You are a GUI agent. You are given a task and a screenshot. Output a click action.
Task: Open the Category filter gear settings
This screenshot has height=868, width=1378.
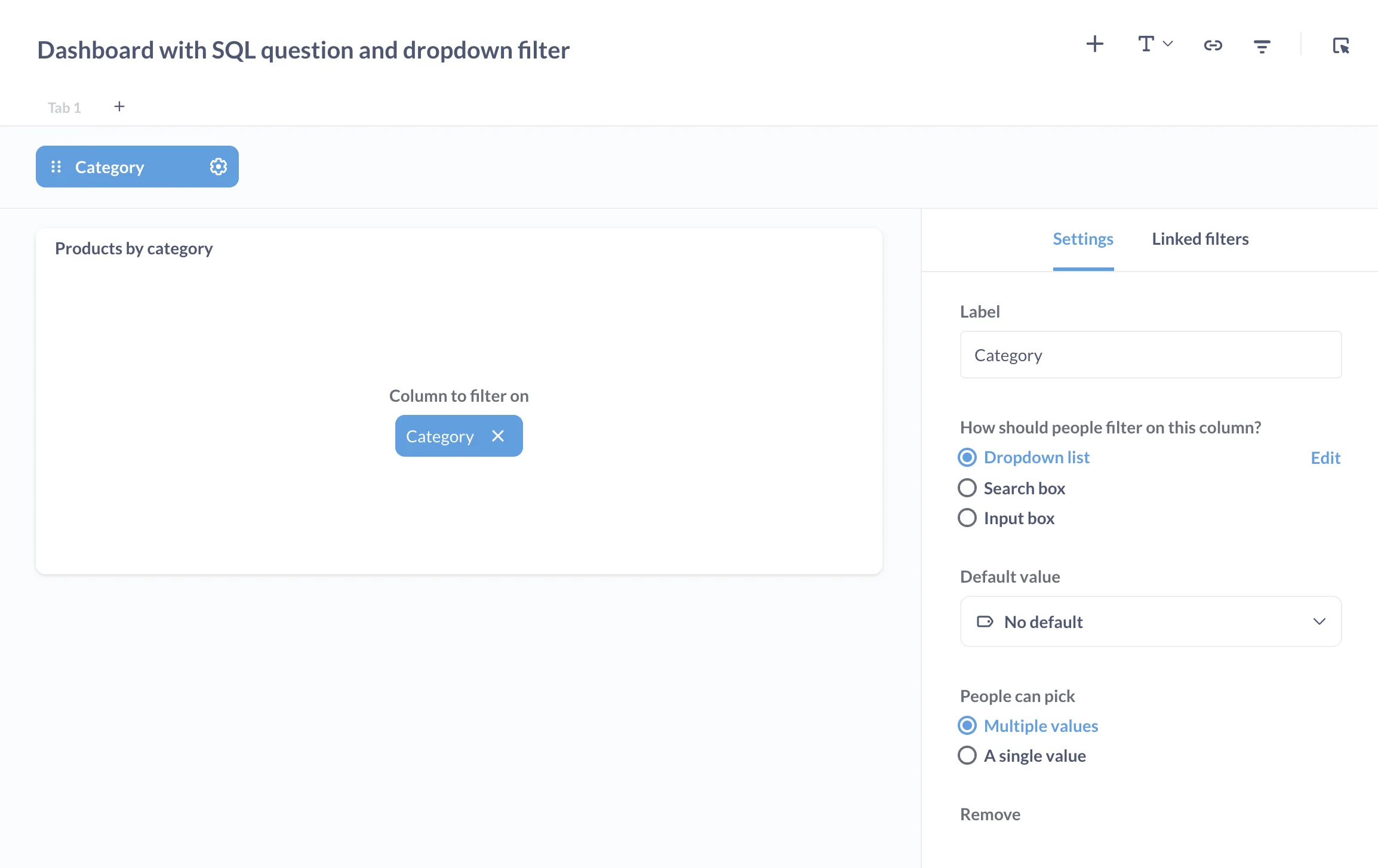pyautogui.click(x=218, y=167)
